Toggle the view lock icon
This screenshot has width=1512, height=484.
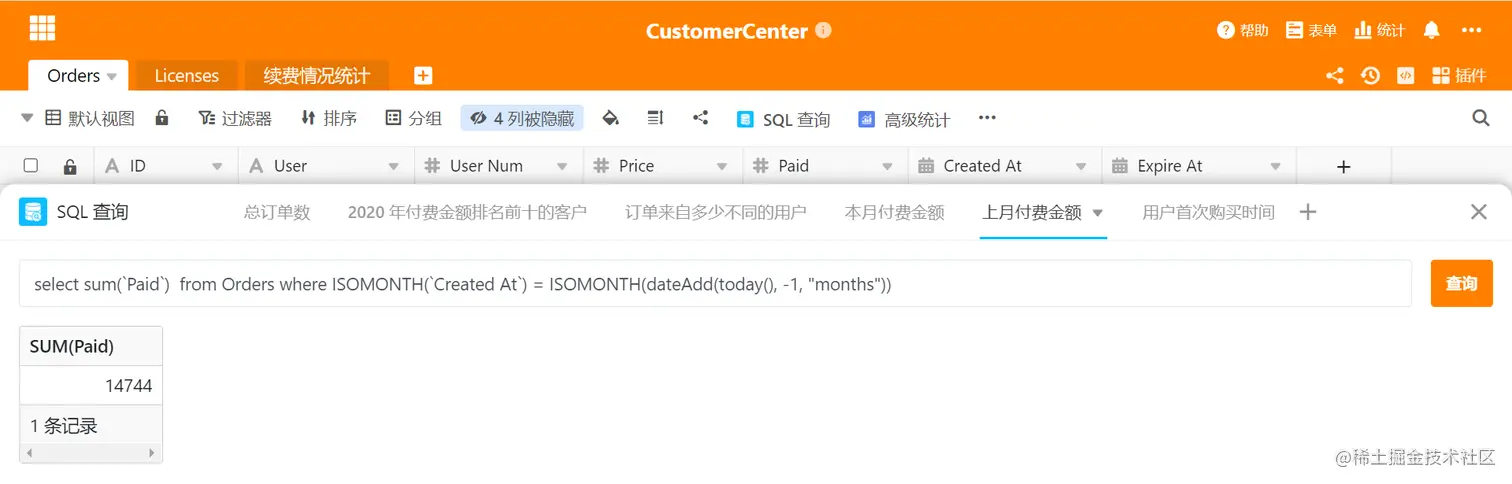point(162,118)
